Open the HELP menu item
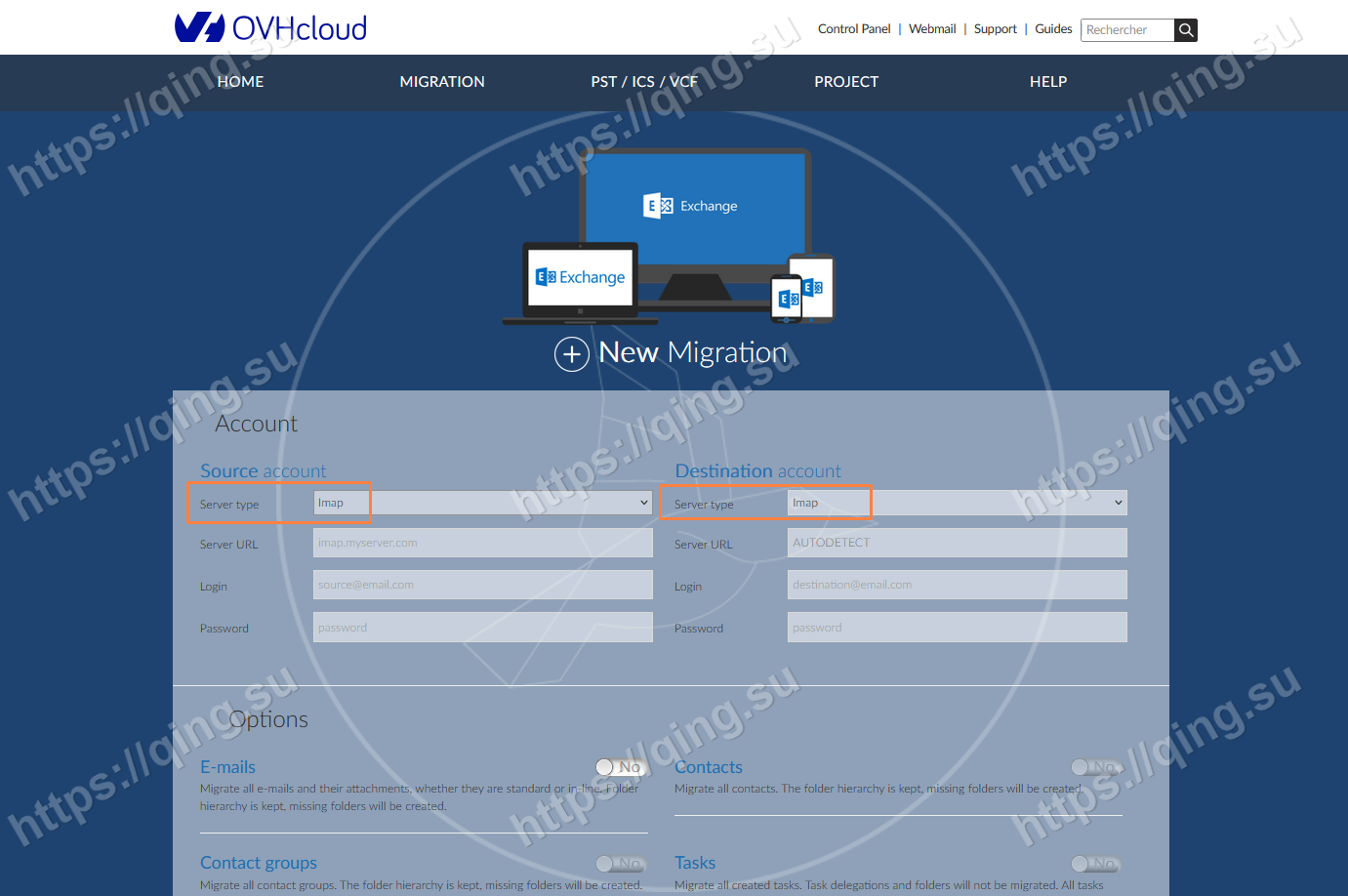The image size is (1348, 896). coord(1048,82)
